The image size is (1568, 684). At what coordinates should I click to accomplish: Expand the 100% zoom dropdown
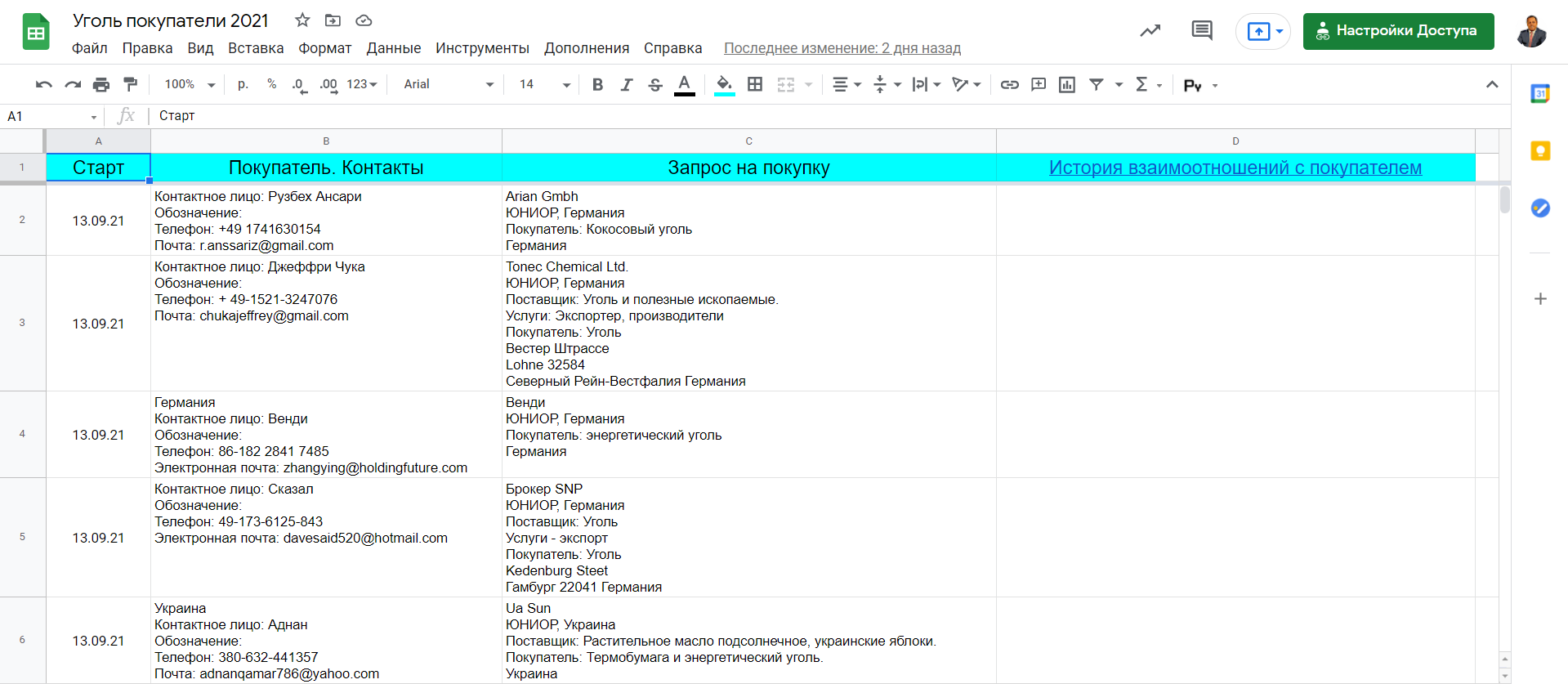coord(190,84)
